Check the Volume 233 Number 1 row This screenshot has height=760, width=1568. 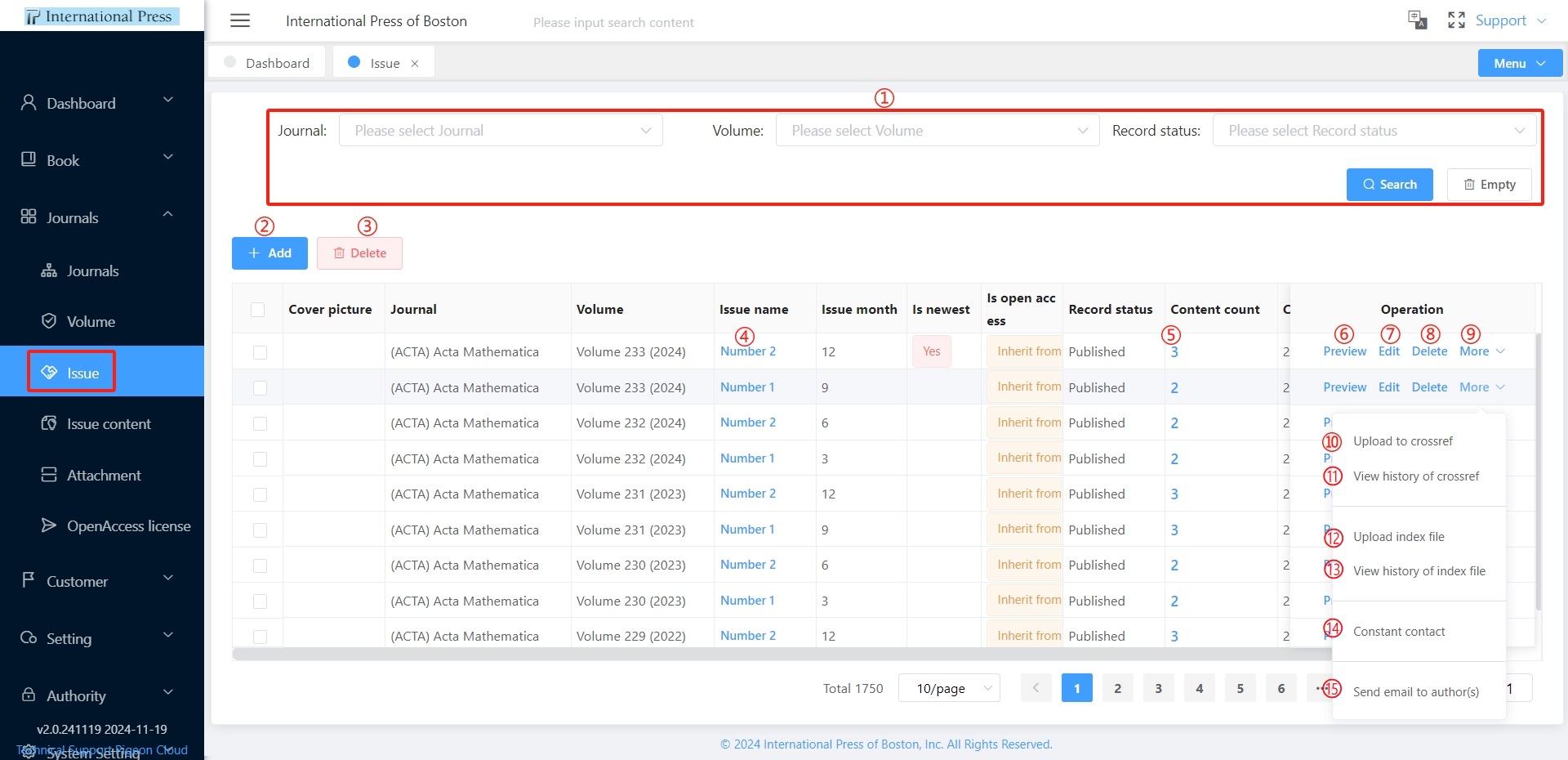coord(260,388)
